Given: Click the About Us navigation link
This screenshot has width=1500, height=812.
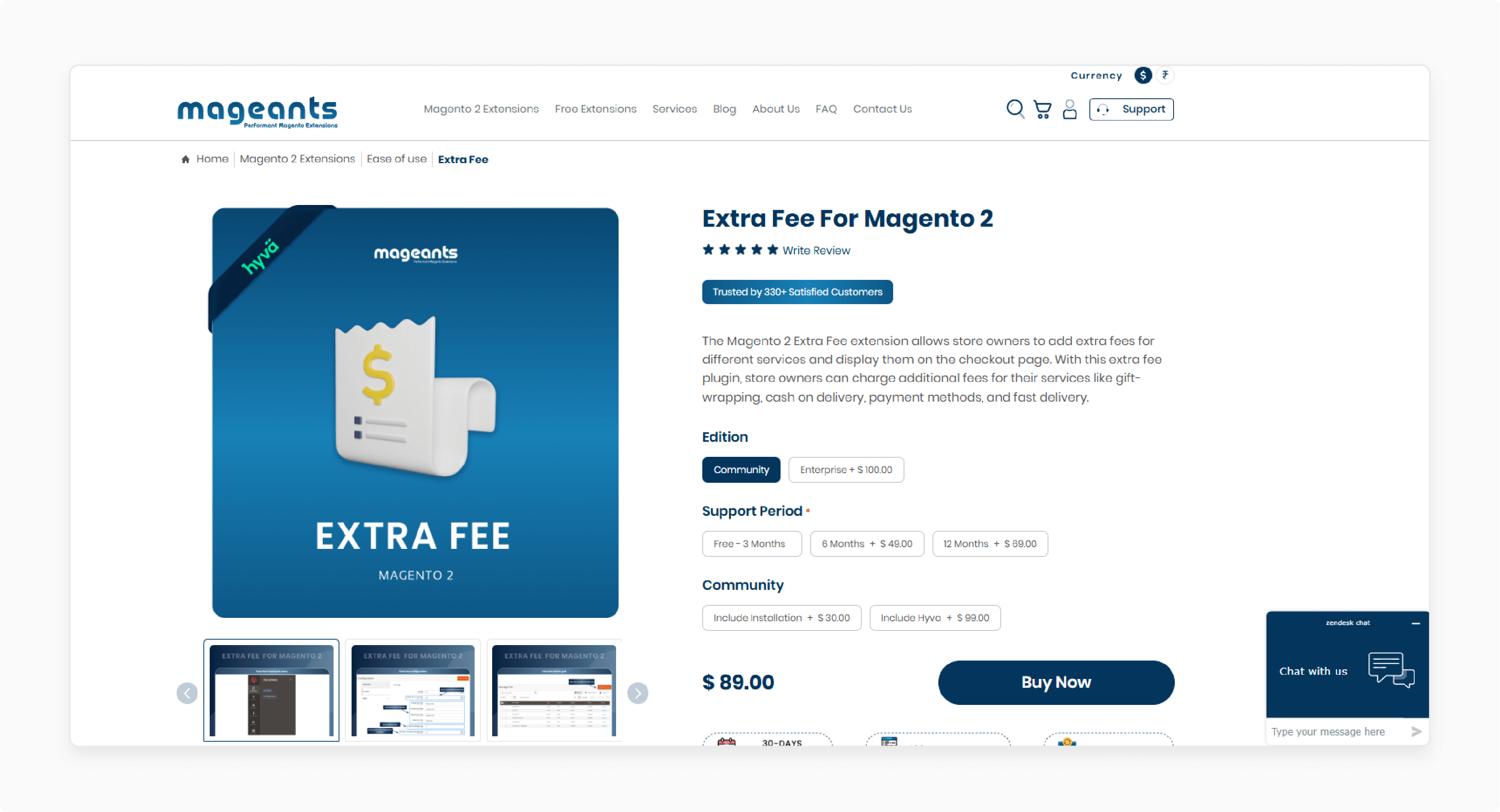Looking at the screenshot, I should coord(776,108).
